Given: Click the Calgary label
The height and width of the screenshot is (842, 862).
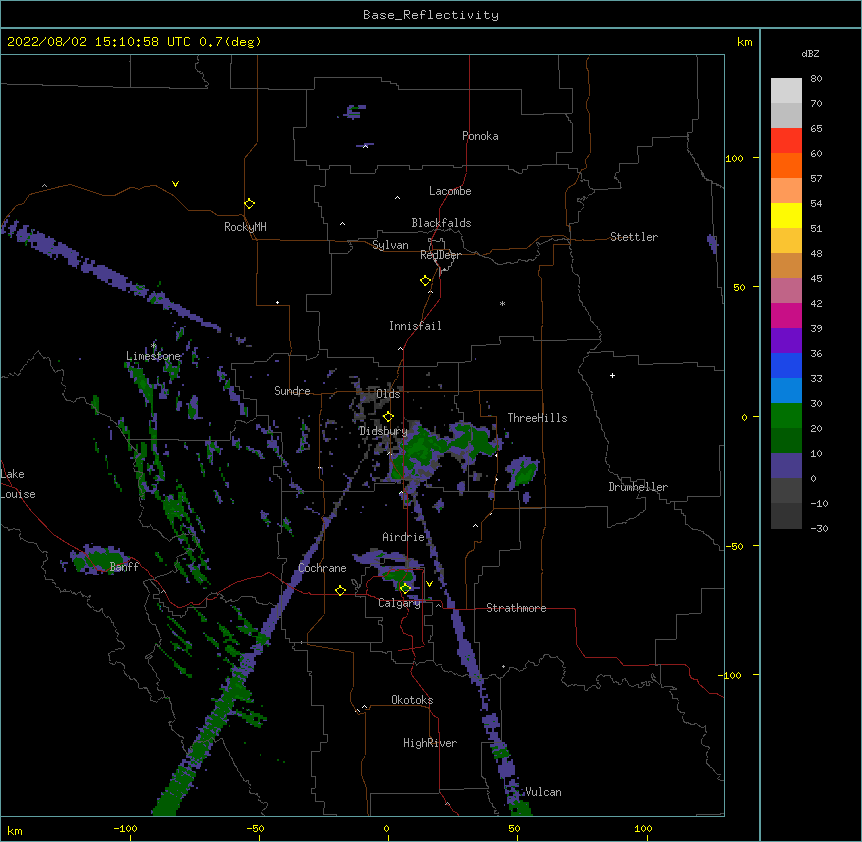Looking at the screenshot, I should (x=399, y=603).
